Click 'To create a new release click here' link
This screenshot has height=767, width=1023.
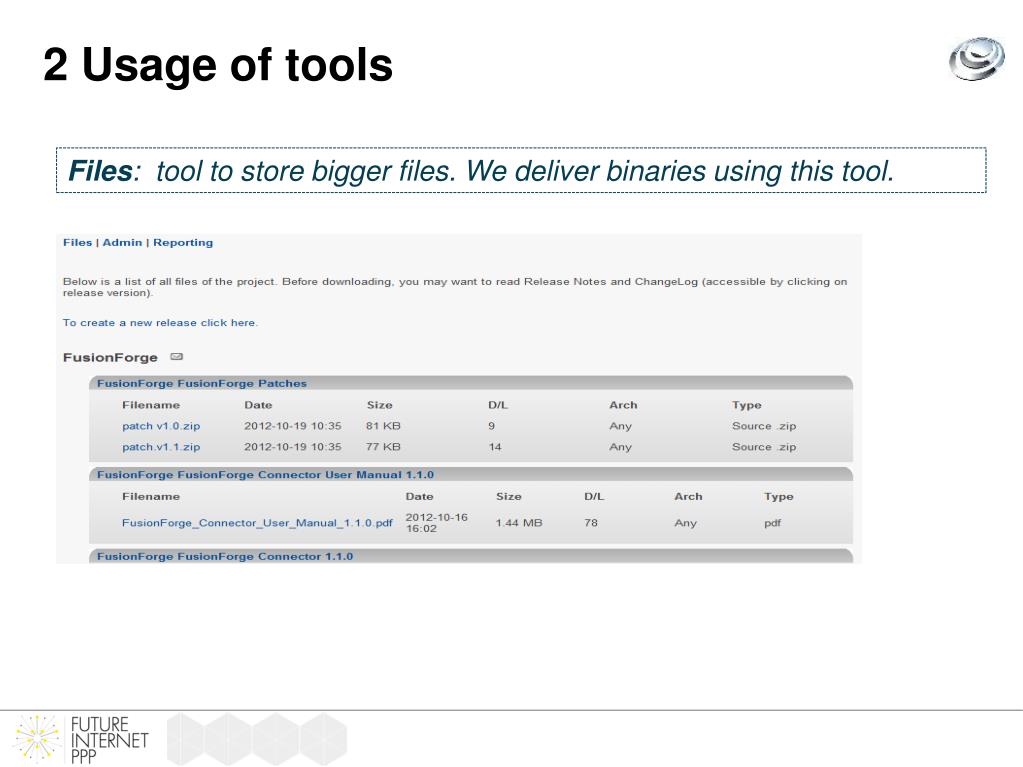coord(160,323)
